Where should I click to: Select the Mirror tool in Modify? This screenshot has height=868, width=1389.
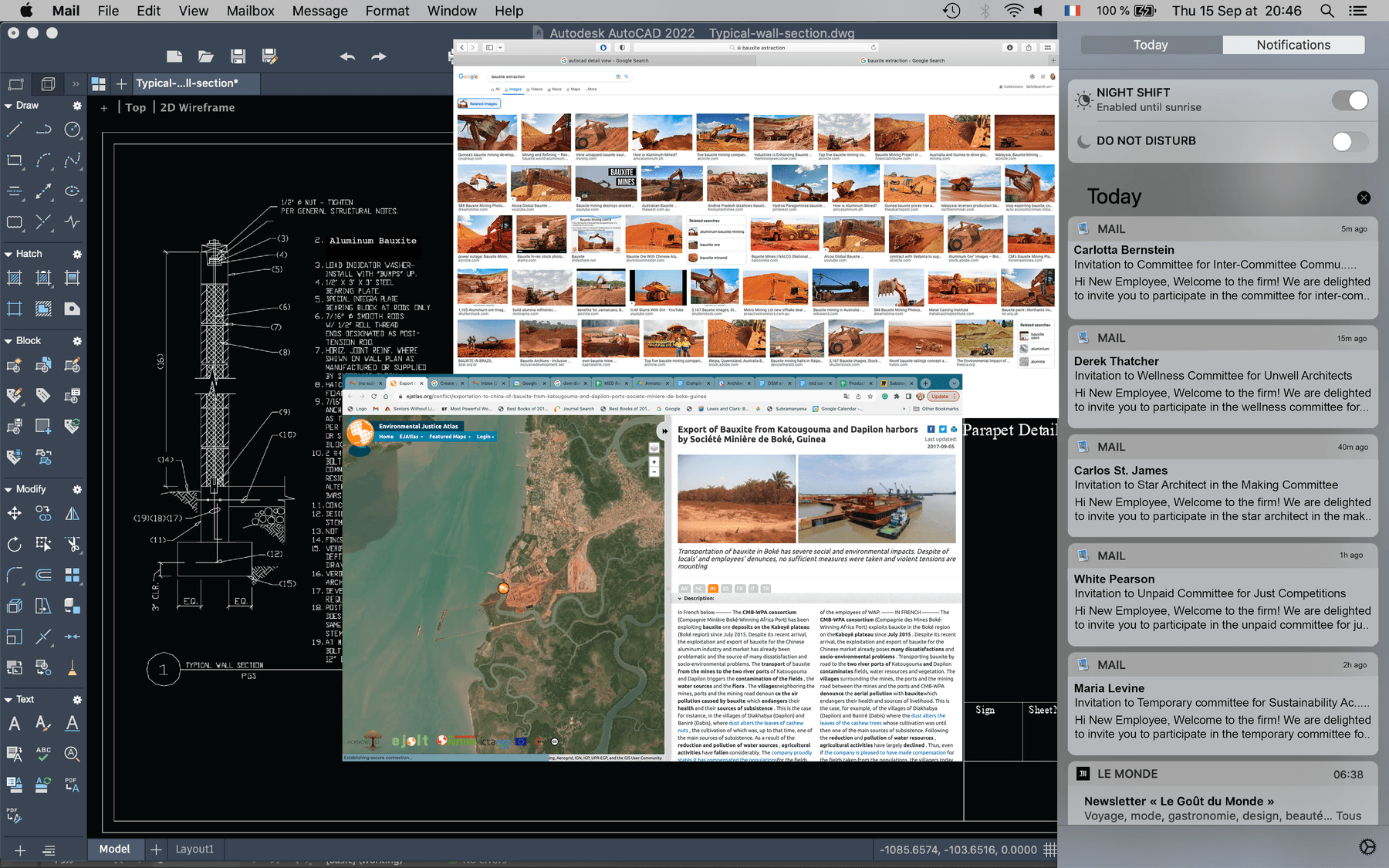point(73,514)
